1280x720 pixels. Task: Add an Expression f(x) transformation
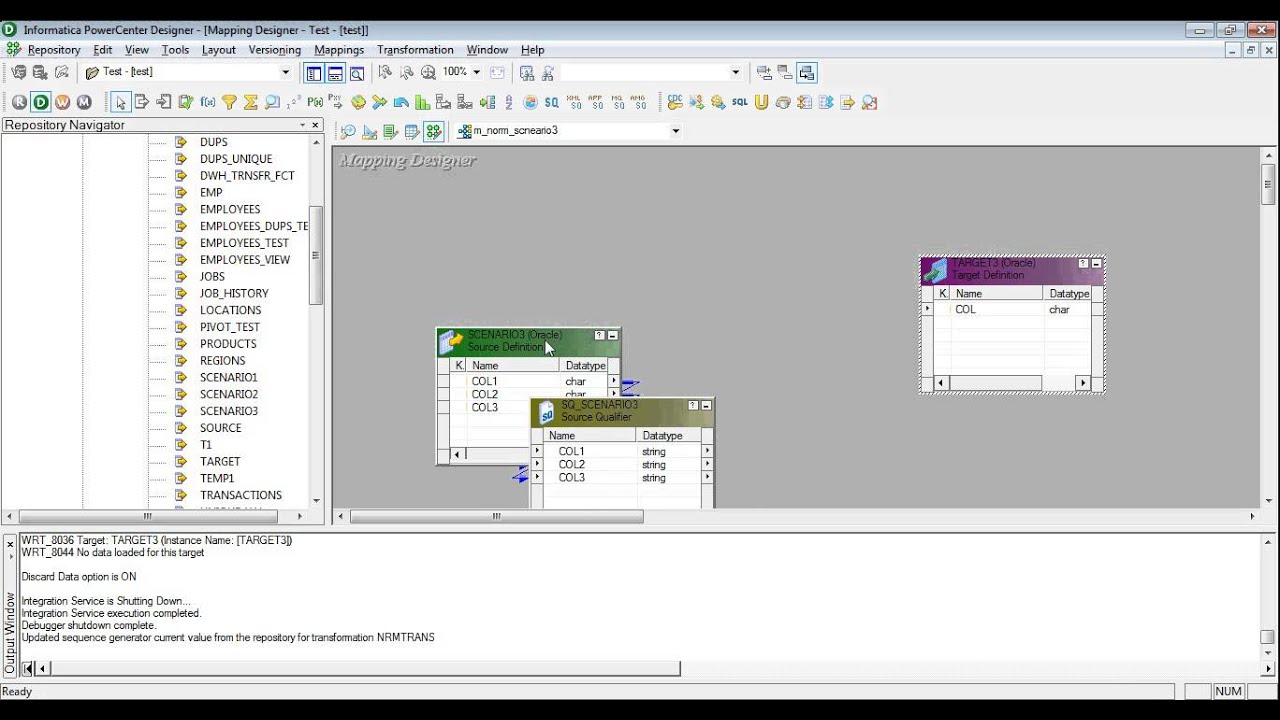point(208,102)
